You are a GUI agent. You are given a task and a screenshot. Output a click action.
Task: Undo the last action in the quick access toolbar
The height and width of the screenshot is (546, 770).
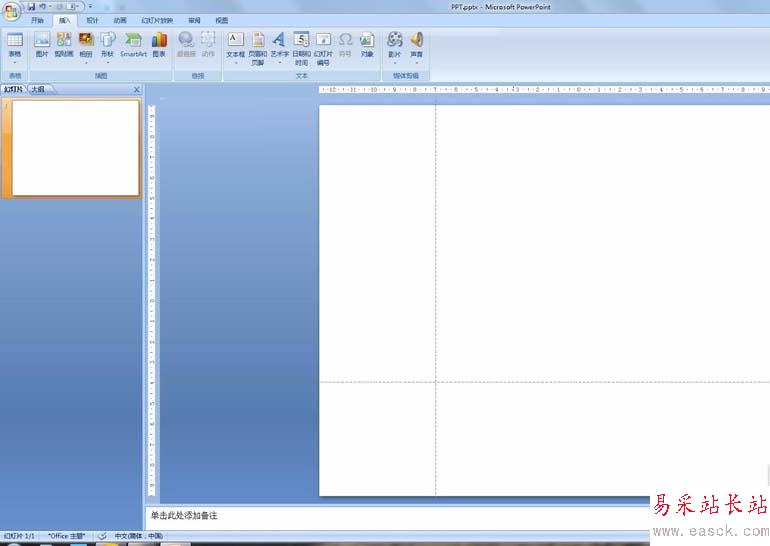(43, 6)
